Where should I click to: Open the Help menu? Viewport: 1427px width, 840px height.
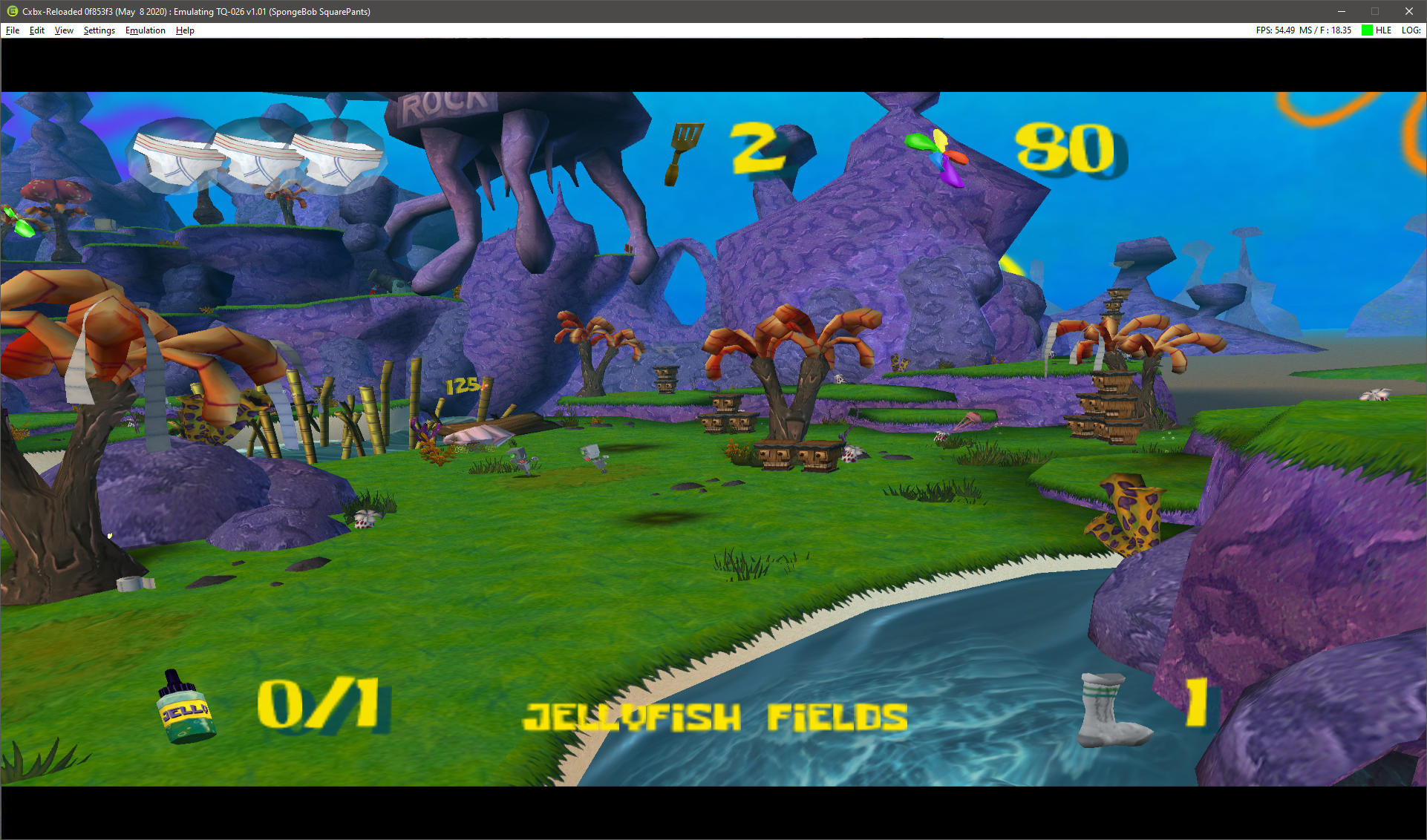coord(185,30)
